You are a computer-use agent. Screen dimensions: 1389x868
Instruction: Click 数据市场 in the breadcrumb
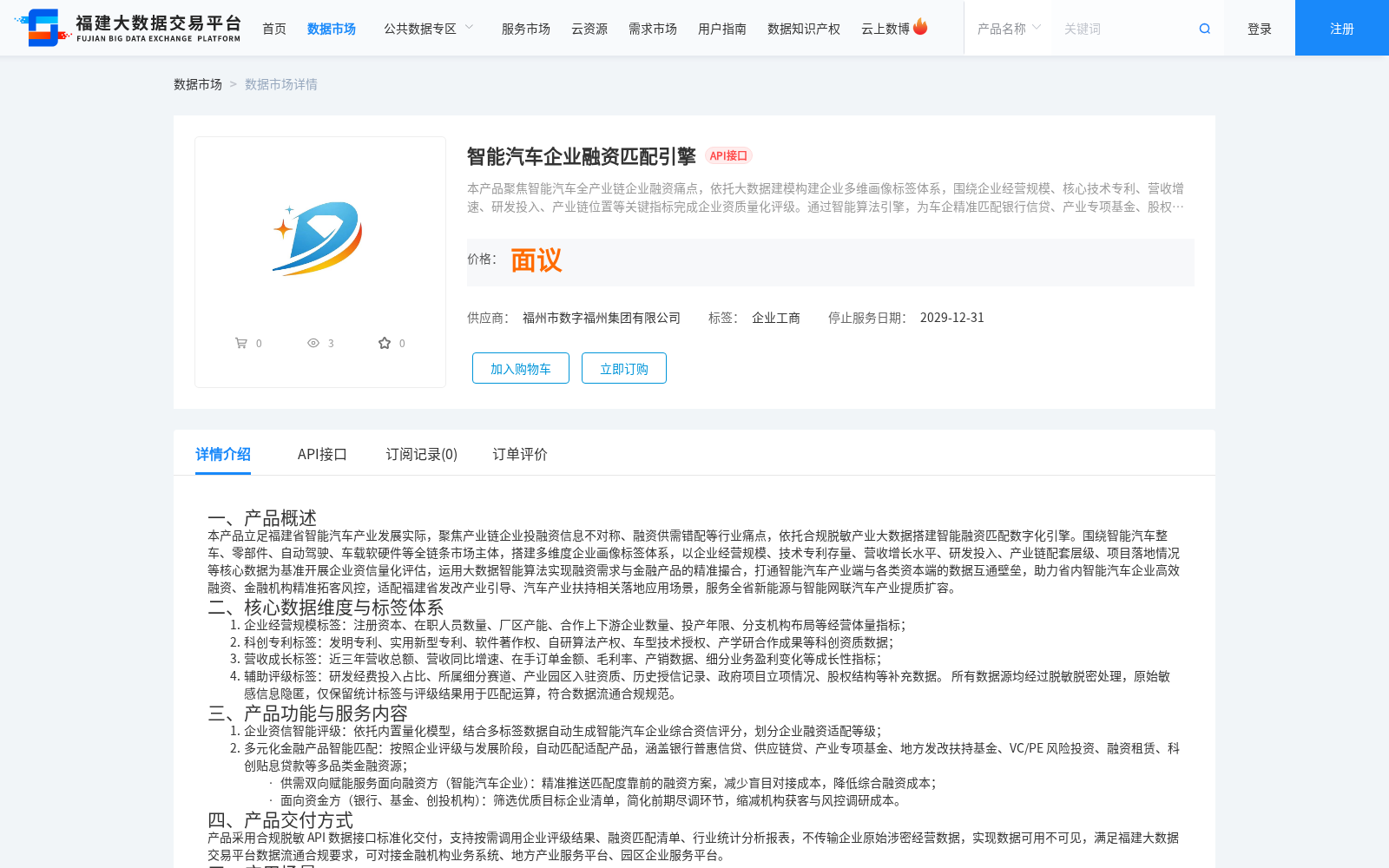click(x=198, y=84)
